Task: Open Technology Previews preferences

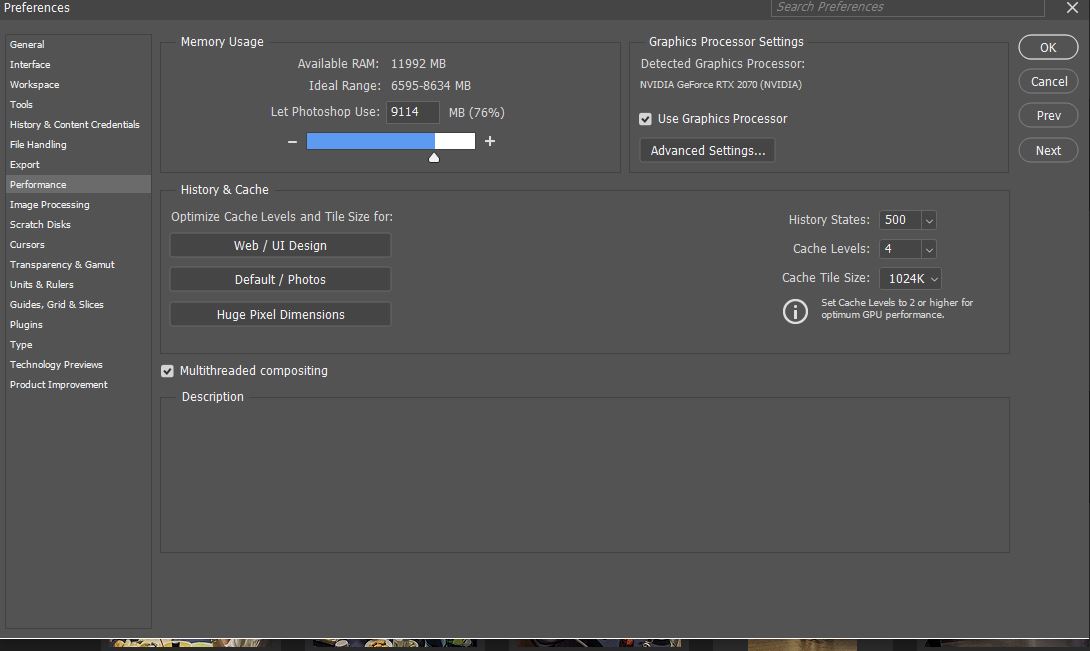Action: click(55, 364)
